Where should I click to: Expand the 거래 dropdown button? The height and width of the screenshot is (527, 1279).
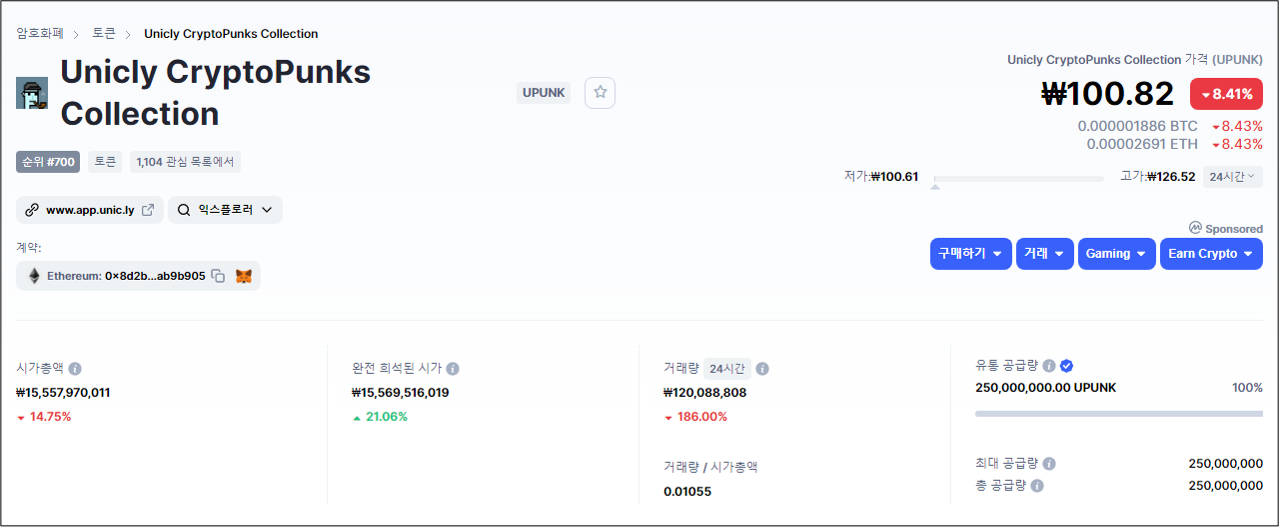(x=1045, y=254)
